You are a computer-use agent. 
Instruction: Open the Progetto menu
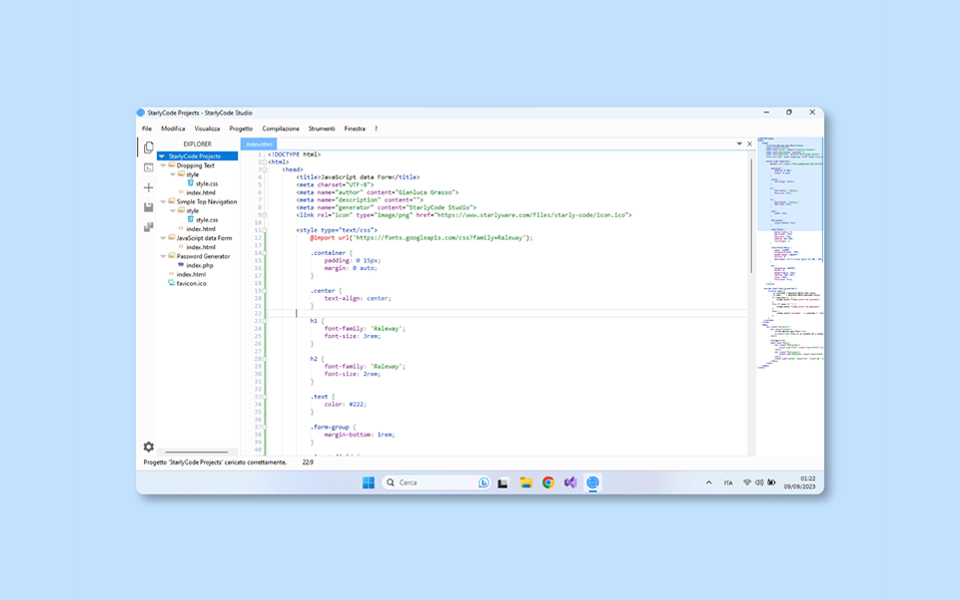[241, 129]
